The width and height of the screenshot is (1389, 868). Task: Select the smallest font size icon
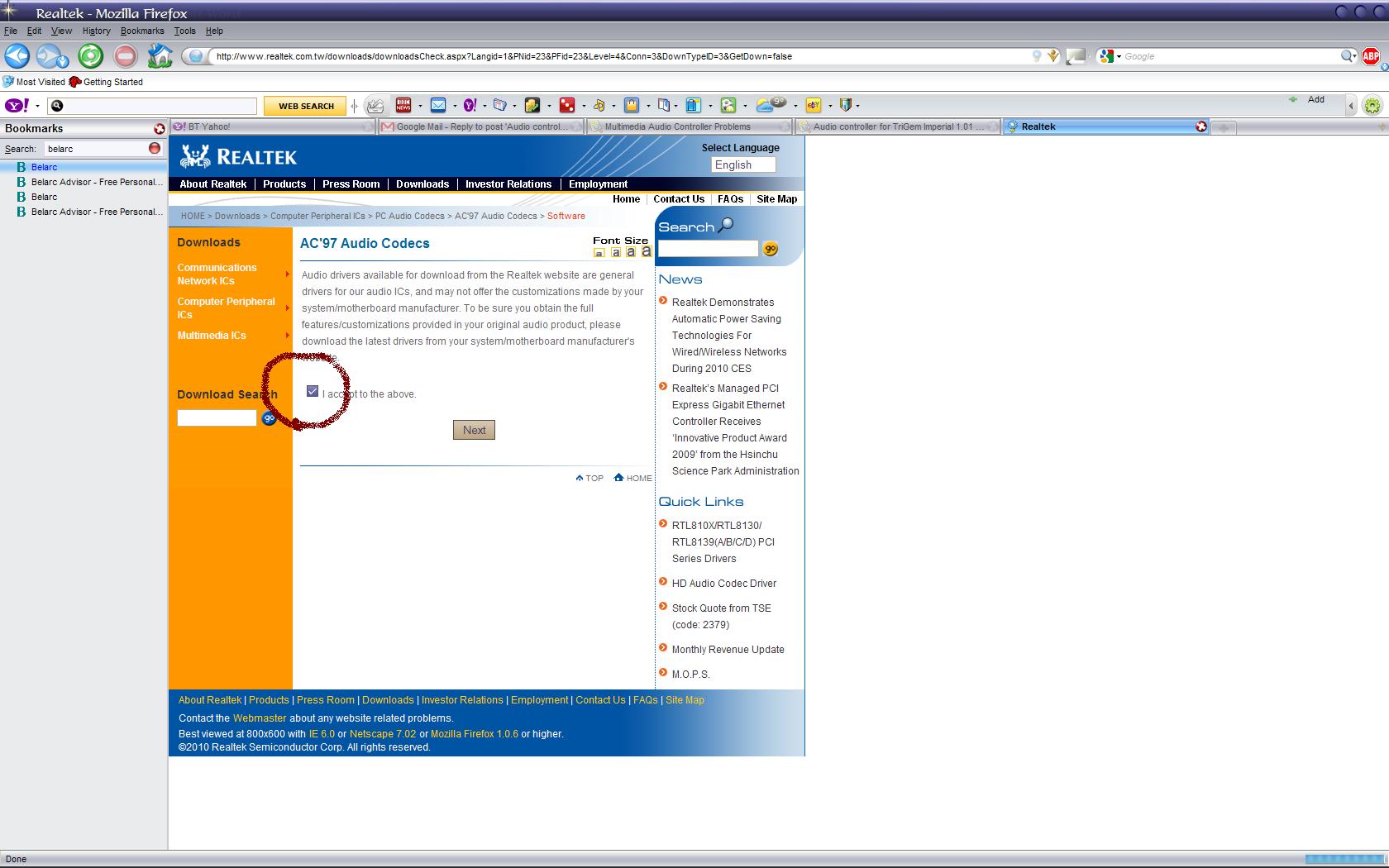pos(599,253)
